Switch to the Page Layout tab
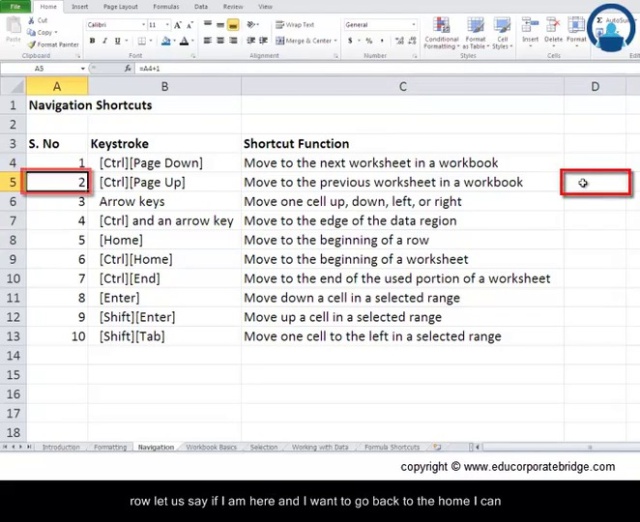640x522 pixels. pos(120,7)
